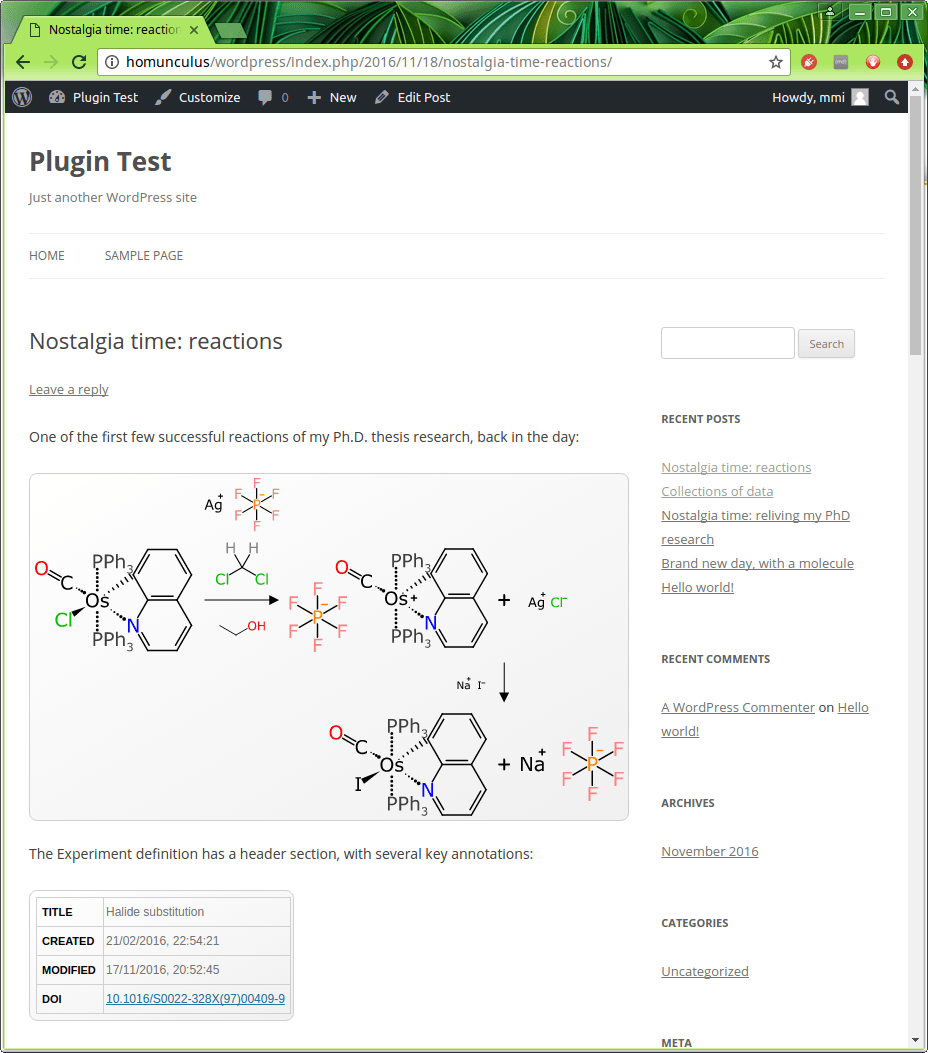The width and height of the screenshot is (928, 1053).
Task: Click the Search button in sidebar
Action: 826,344
